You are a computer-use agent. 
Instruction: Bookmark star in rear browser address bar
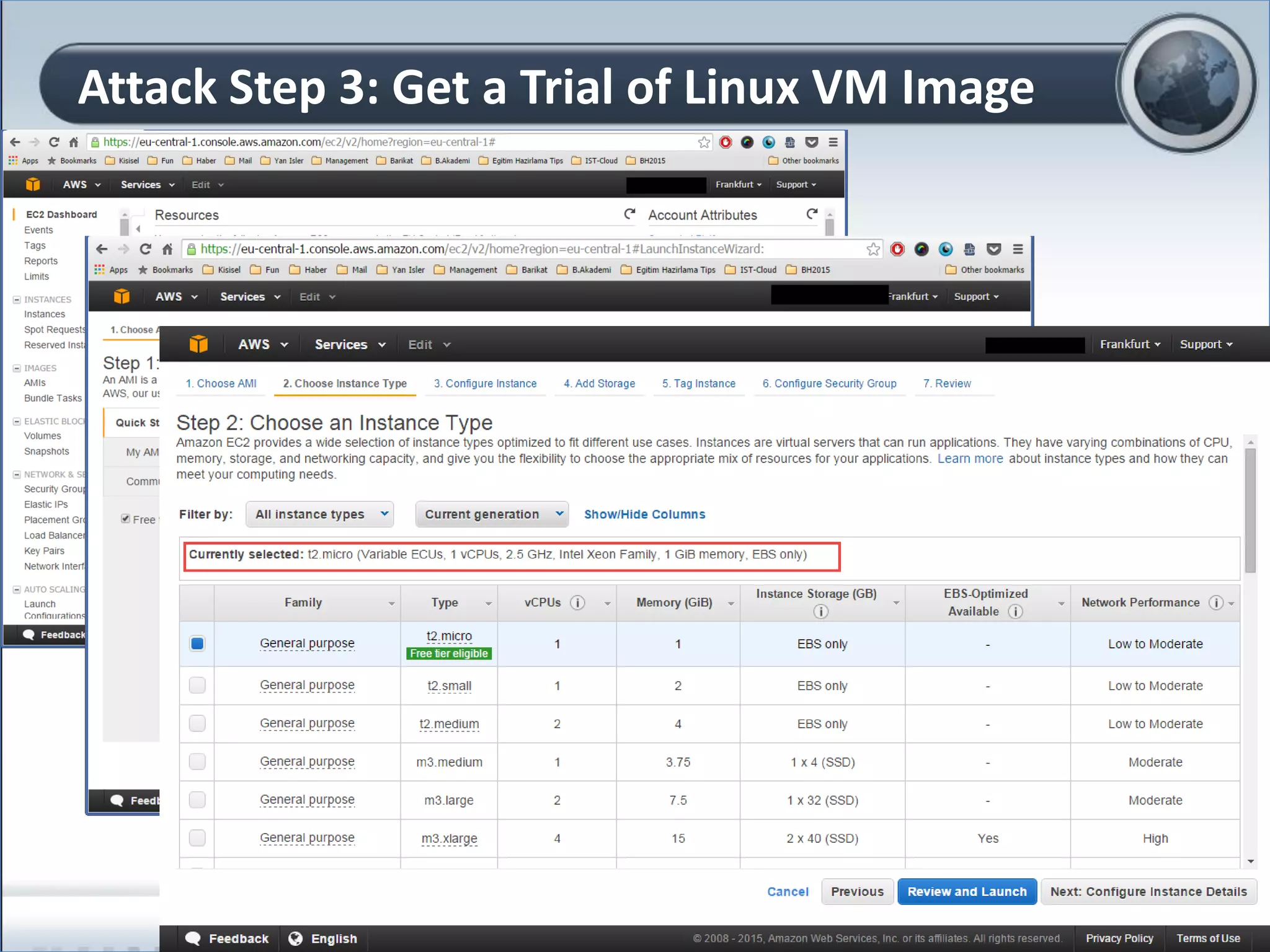point(704,142)
